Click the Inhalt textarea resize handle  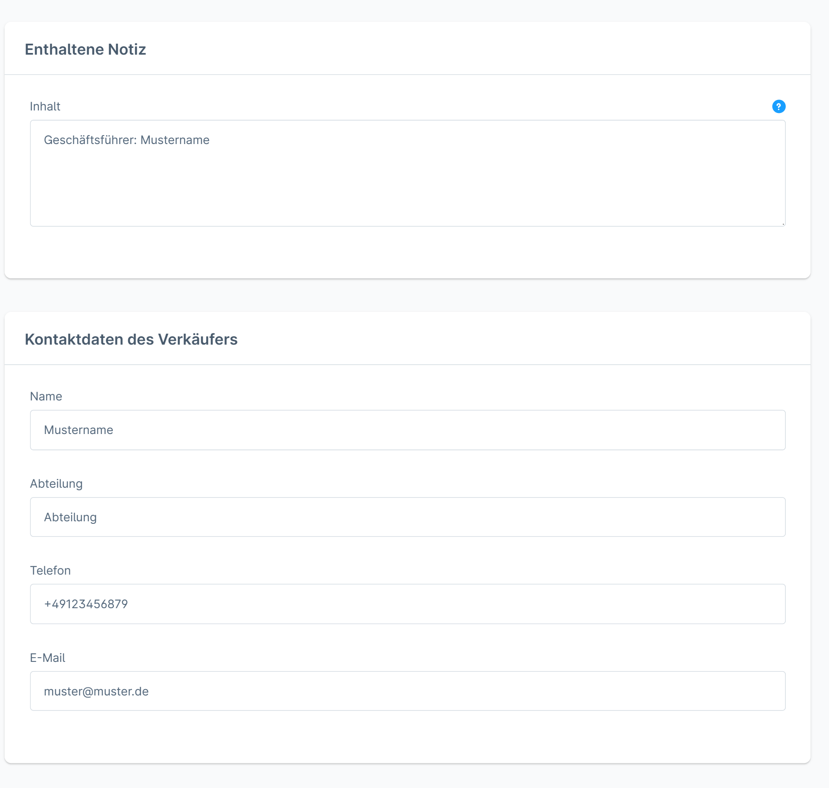point(783,224)
